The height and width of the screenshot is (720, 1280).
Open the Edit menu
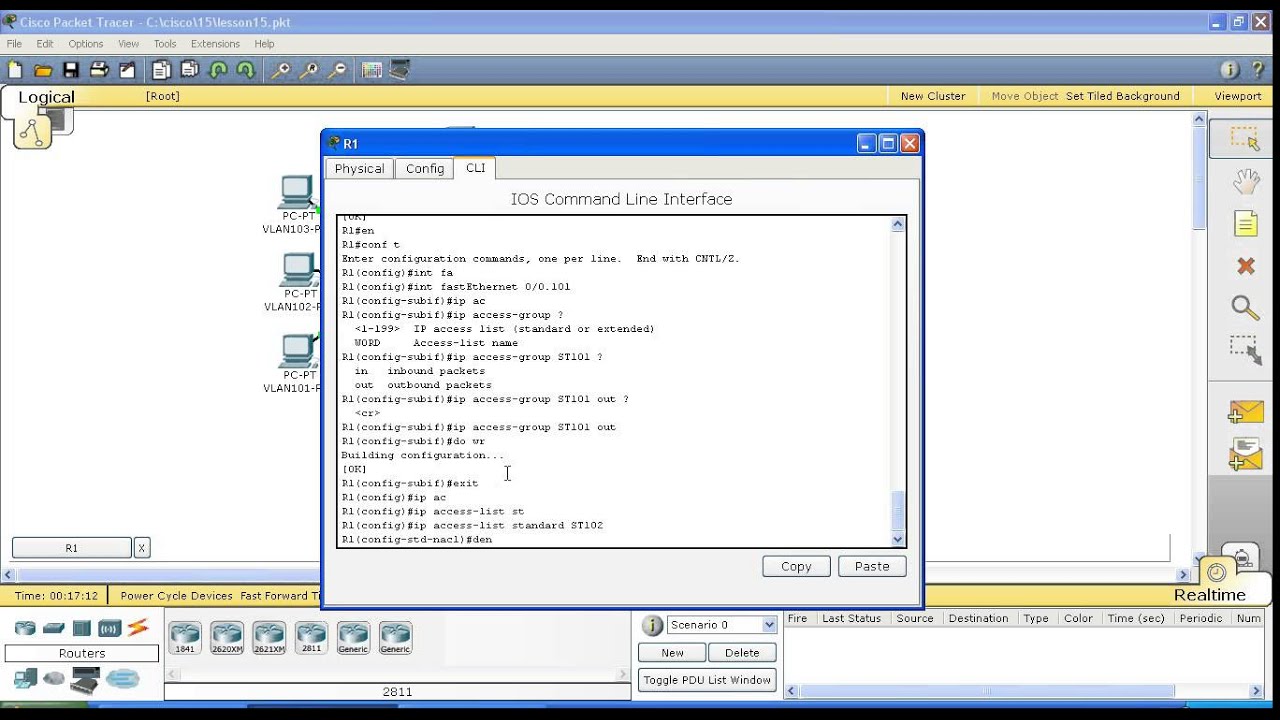(x=45, y=44)
